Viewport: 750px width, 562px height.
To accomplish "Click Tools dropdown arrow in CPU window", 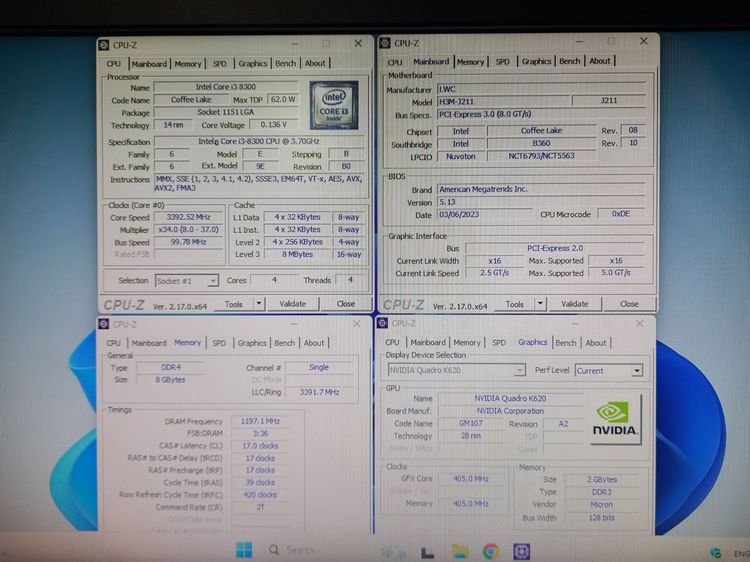I will tap(259, 304).
